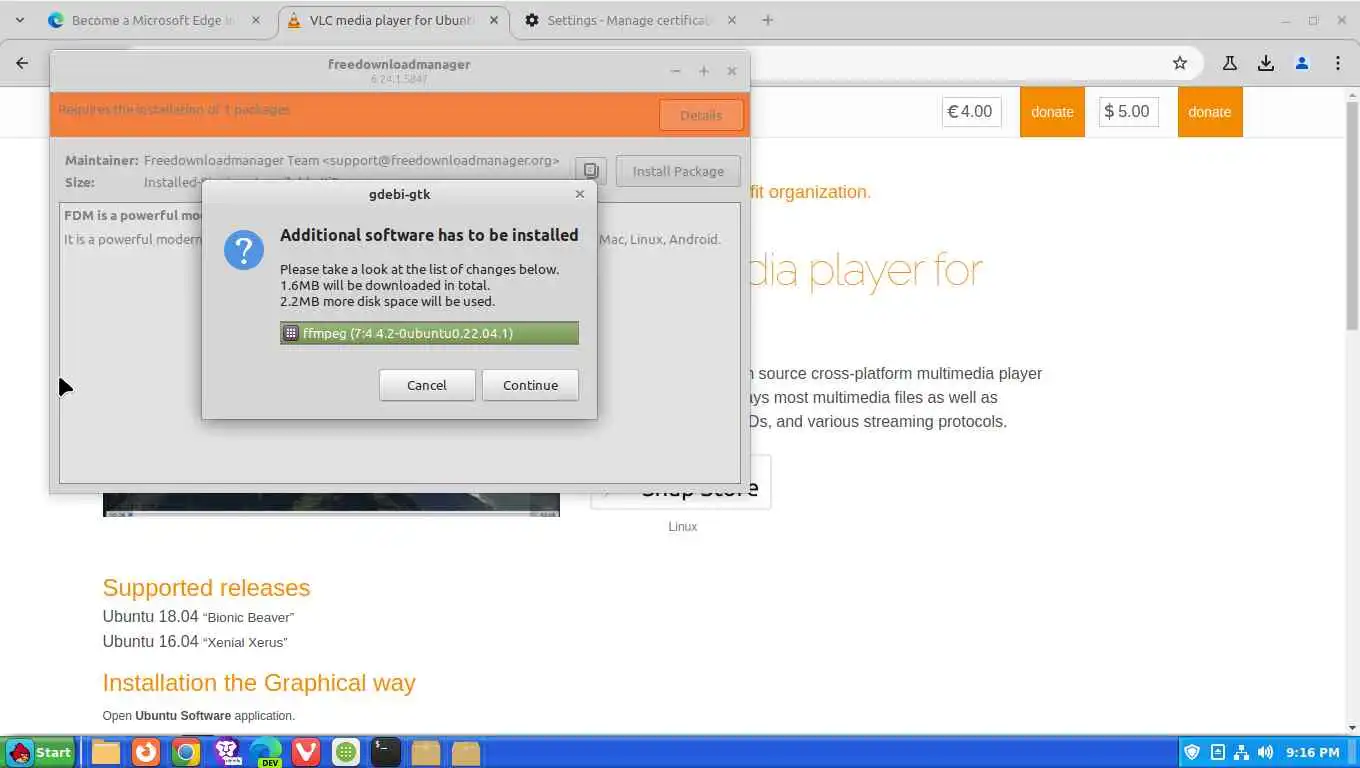Maximize the freedownloadmanager window
Image resolution: width=1360 pixels, height=768 pixels.
pyautogui.click(x=704, y=71)
